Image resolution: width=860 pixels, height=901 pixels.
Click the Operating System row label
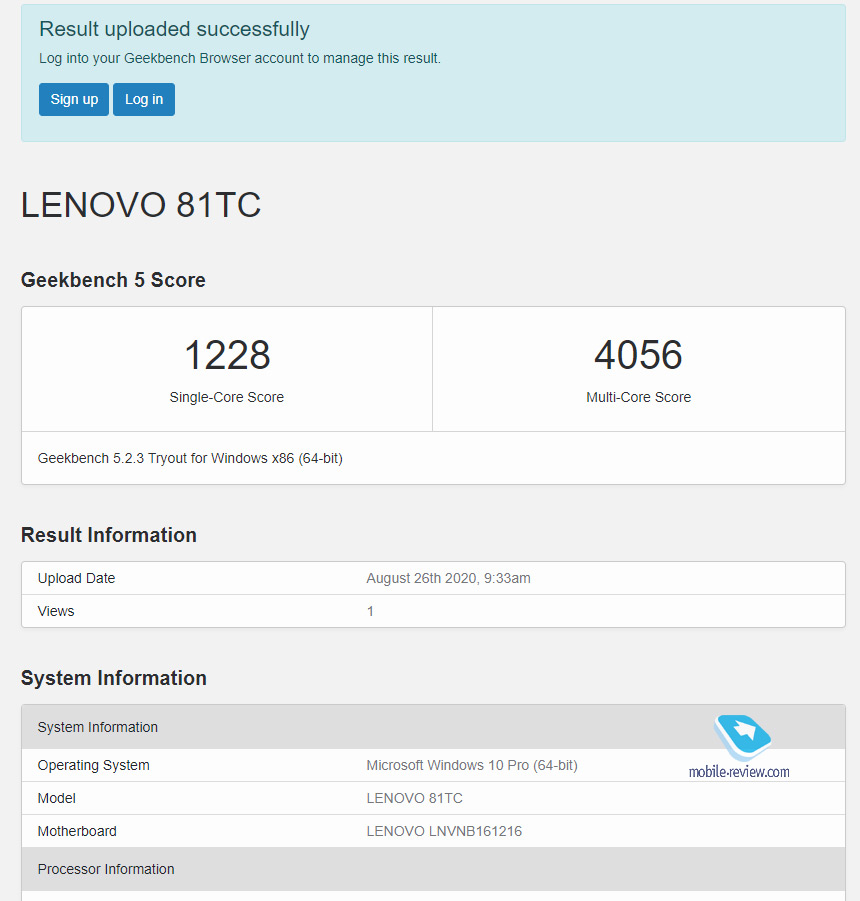pos(94,765)
